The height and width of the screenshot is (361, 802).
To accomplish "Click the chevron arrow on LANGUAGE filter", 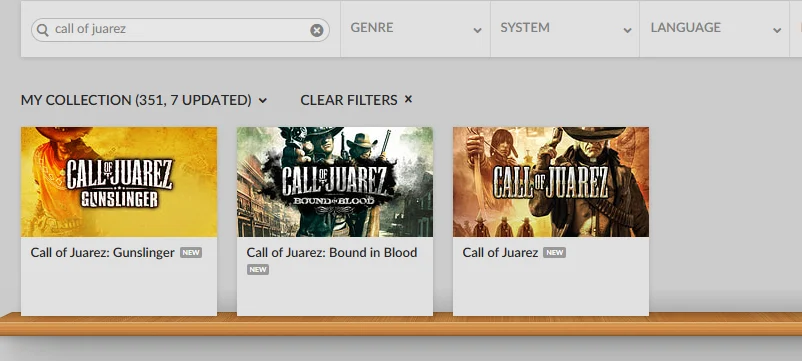I will pos(777,30).
